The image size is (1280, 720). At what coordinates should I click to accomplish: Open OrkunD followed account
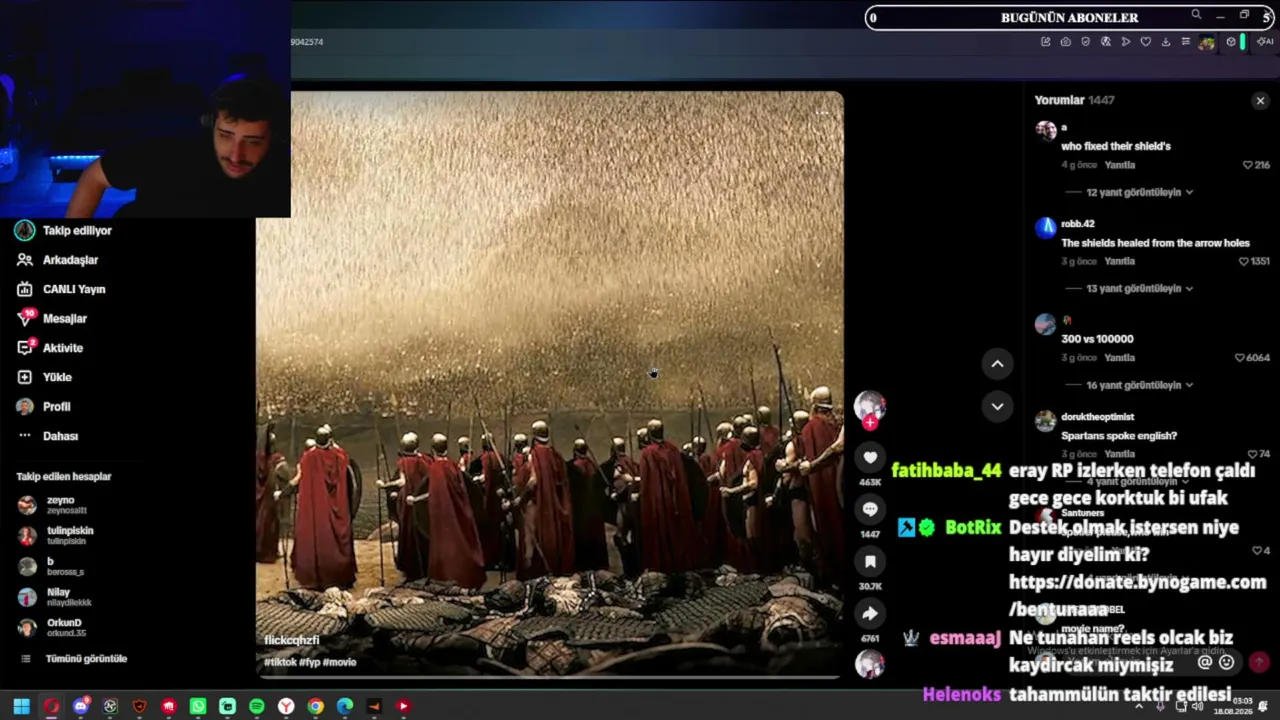[x=52, y=627]
